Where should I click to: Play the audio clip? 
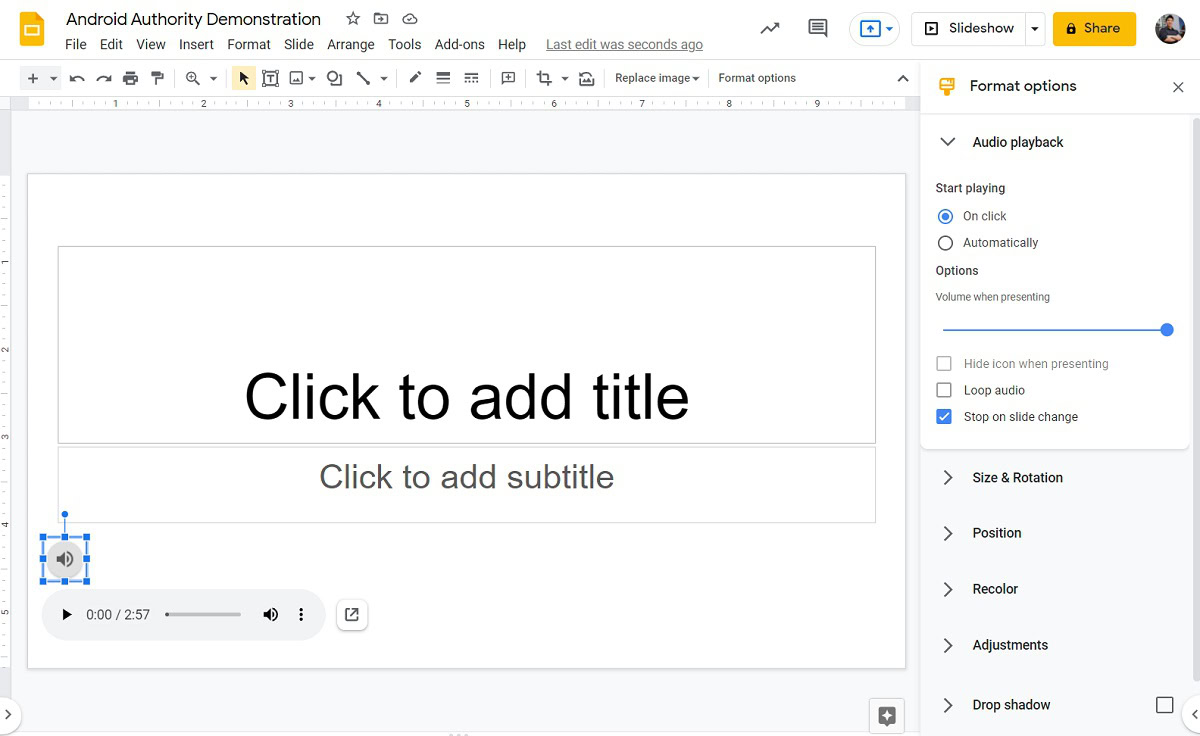67,615
